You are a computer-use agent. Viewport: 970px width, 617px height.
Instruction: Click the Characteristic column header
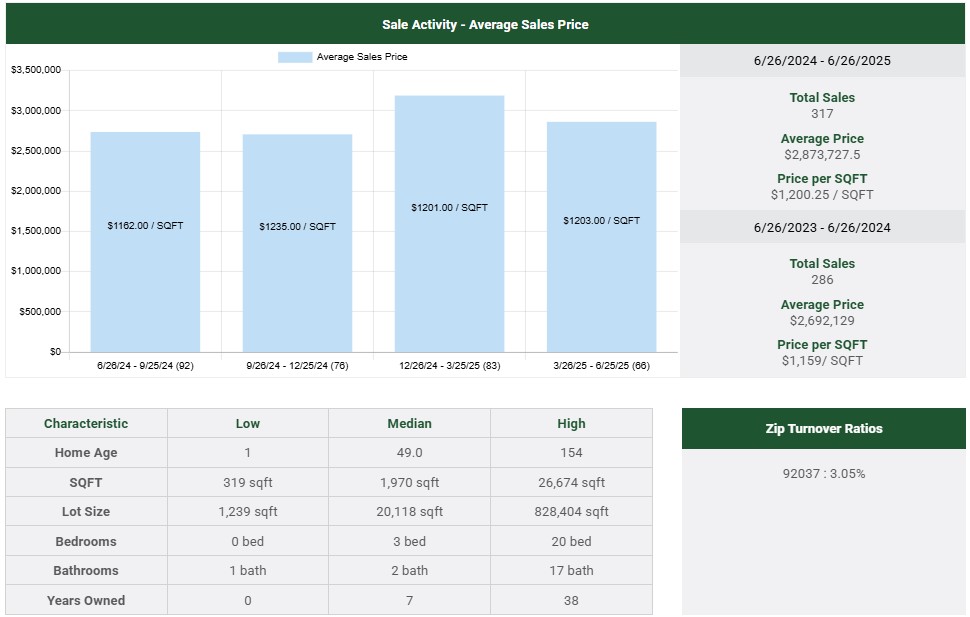pos(86,423)
